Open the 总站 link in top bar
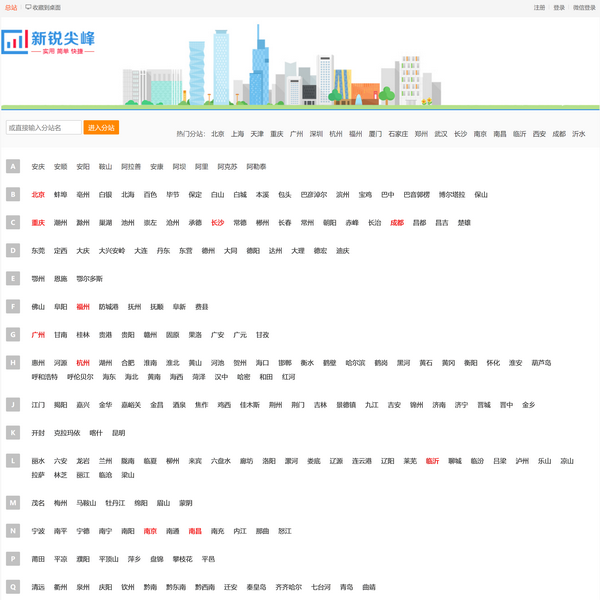600x600 pixels. (11, 7)
